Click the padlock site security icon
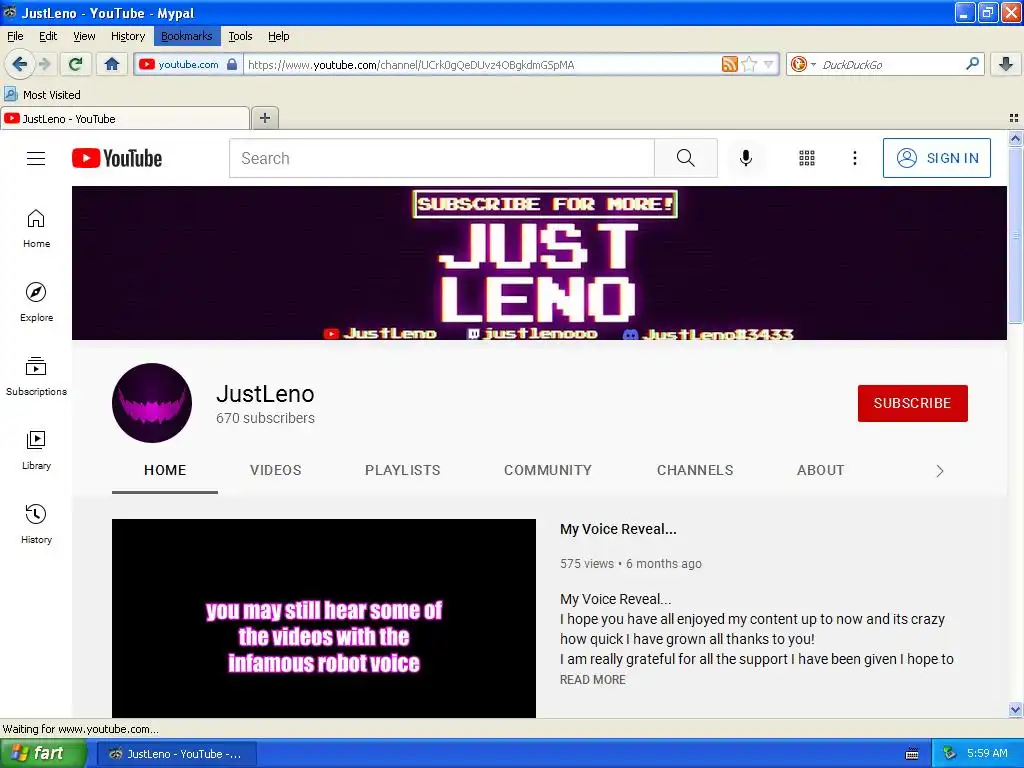Screen dimensions: 1024x768 click(x=232, y=64)
